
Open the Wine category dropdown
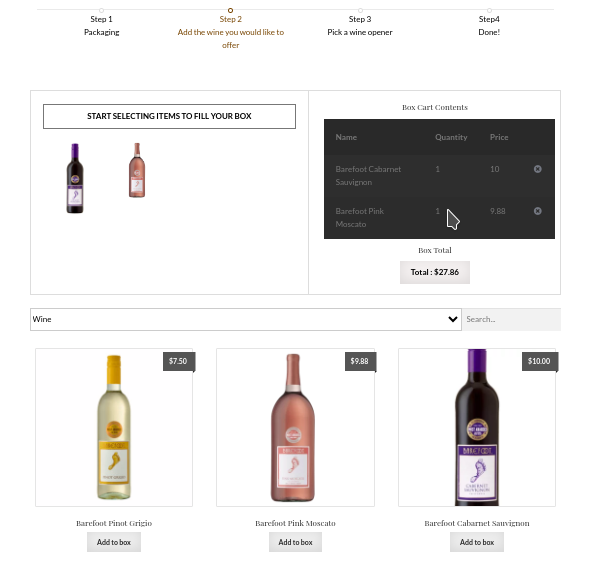click(246, 319)
